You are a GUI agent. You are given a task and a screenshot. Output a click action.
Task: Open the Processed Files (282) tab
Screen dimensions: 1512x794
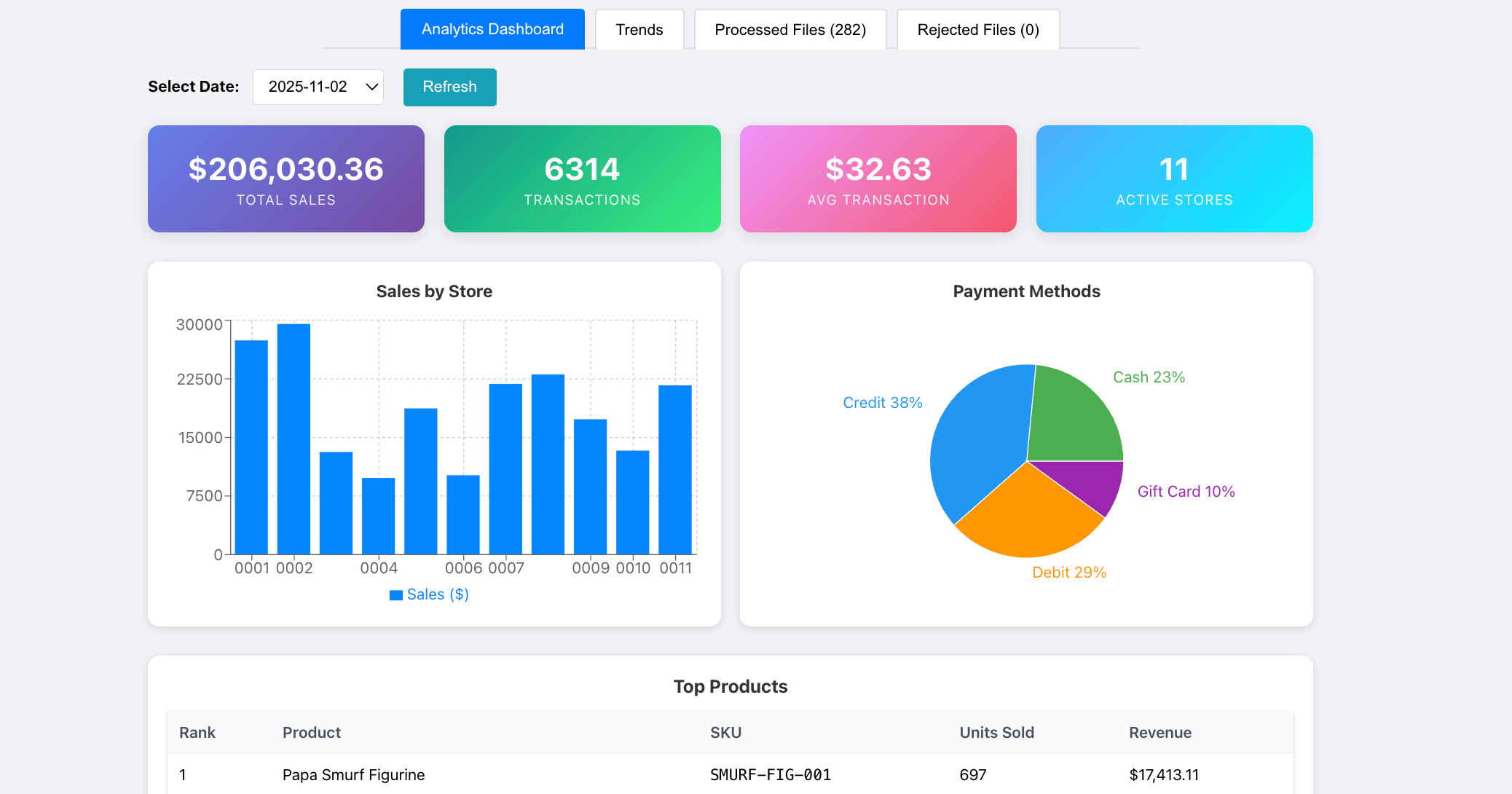pos(790,29)
